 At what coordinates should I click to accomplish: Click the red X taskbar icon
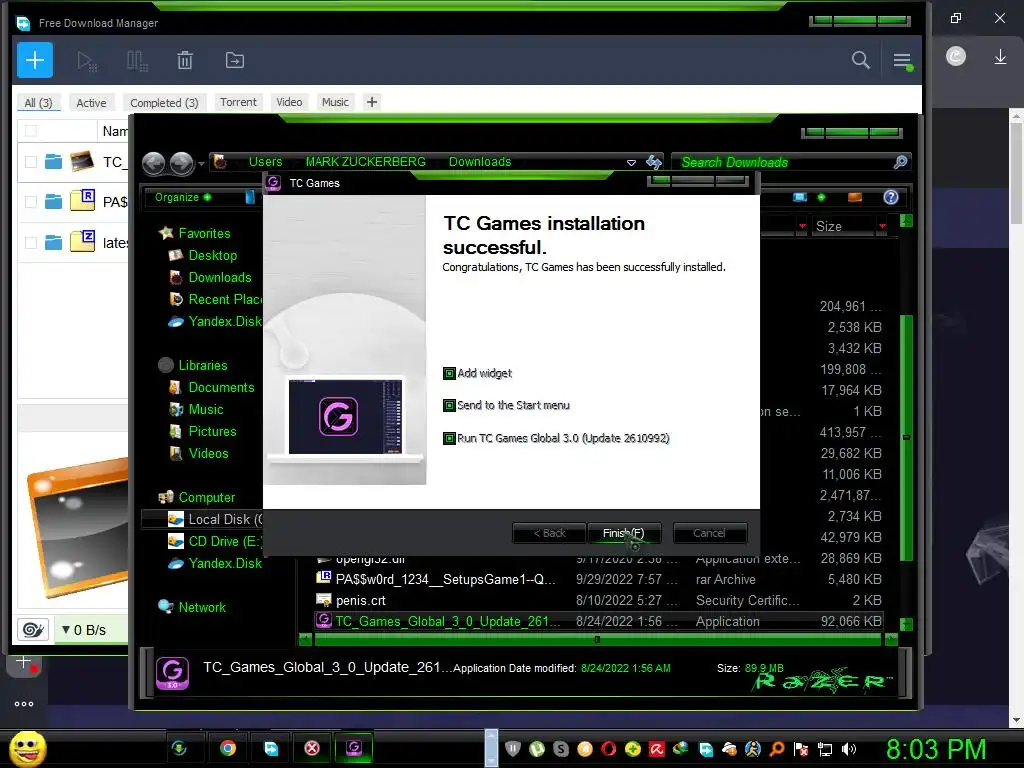(312, 748)
